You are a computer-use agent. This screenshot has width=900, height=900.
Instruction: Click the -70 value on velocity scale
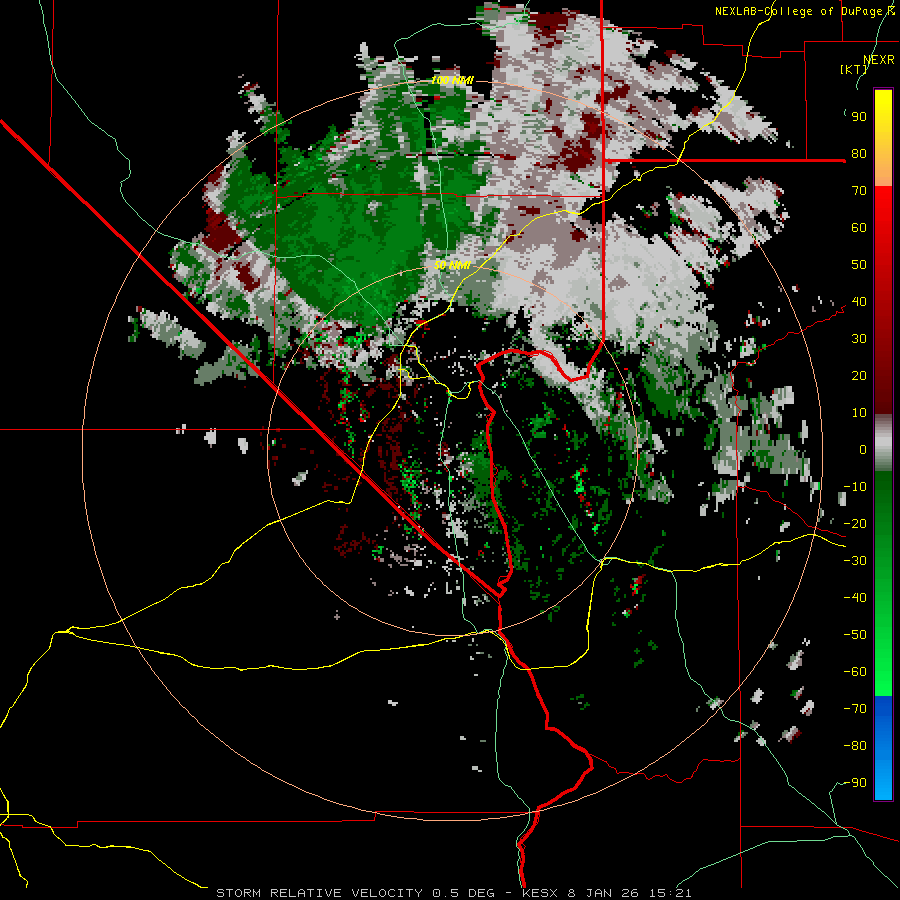[855, 708]
